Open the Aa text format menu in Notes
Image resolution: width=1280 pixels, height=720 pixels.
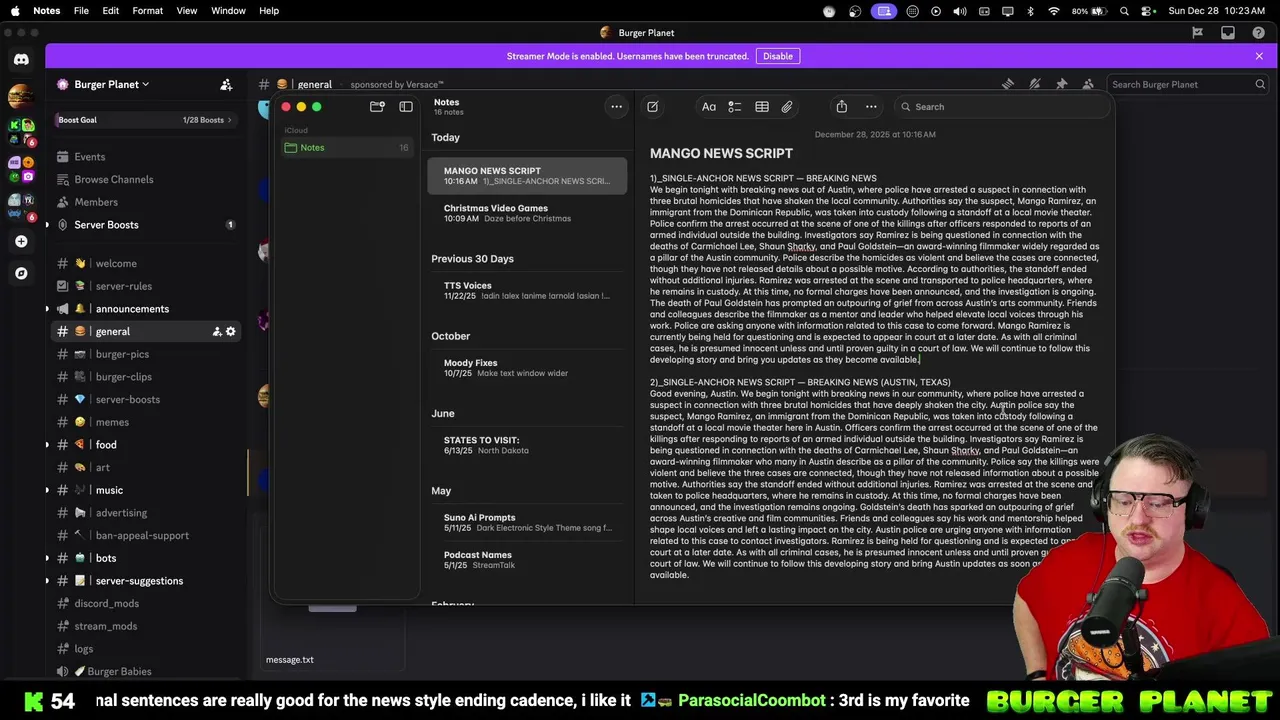(709, 107)
